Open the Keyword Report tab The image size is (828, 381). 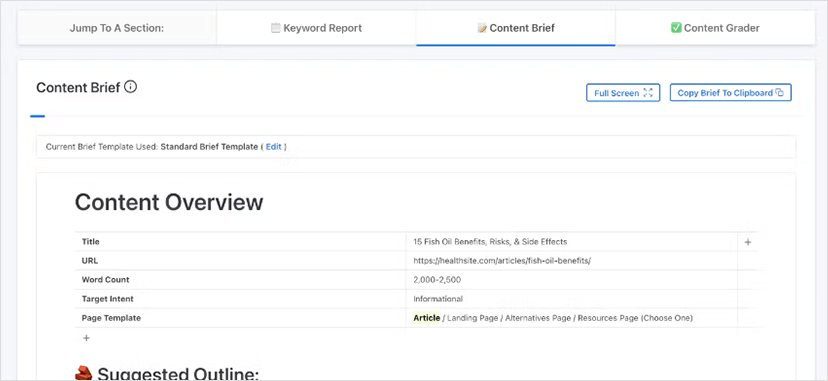316,28
